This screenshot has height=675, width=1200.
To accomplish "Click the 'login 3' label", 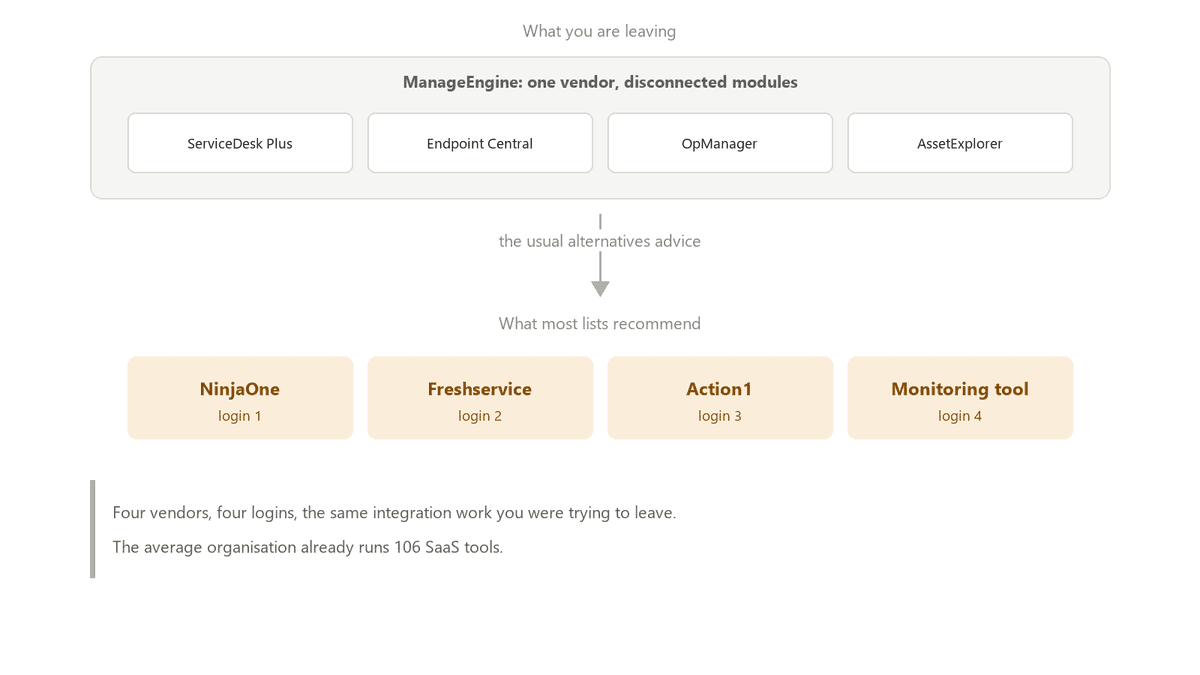I will [720, 416].
